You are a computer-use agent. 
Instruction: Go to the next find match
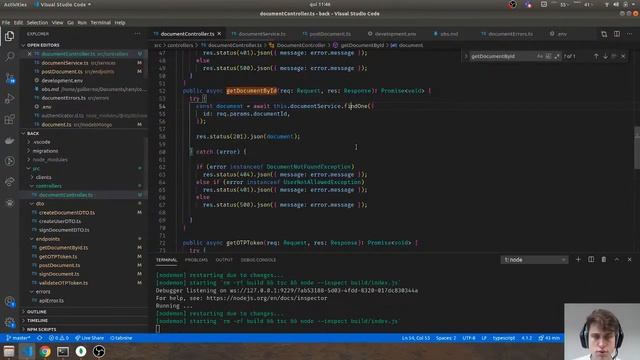coord(605,56)
